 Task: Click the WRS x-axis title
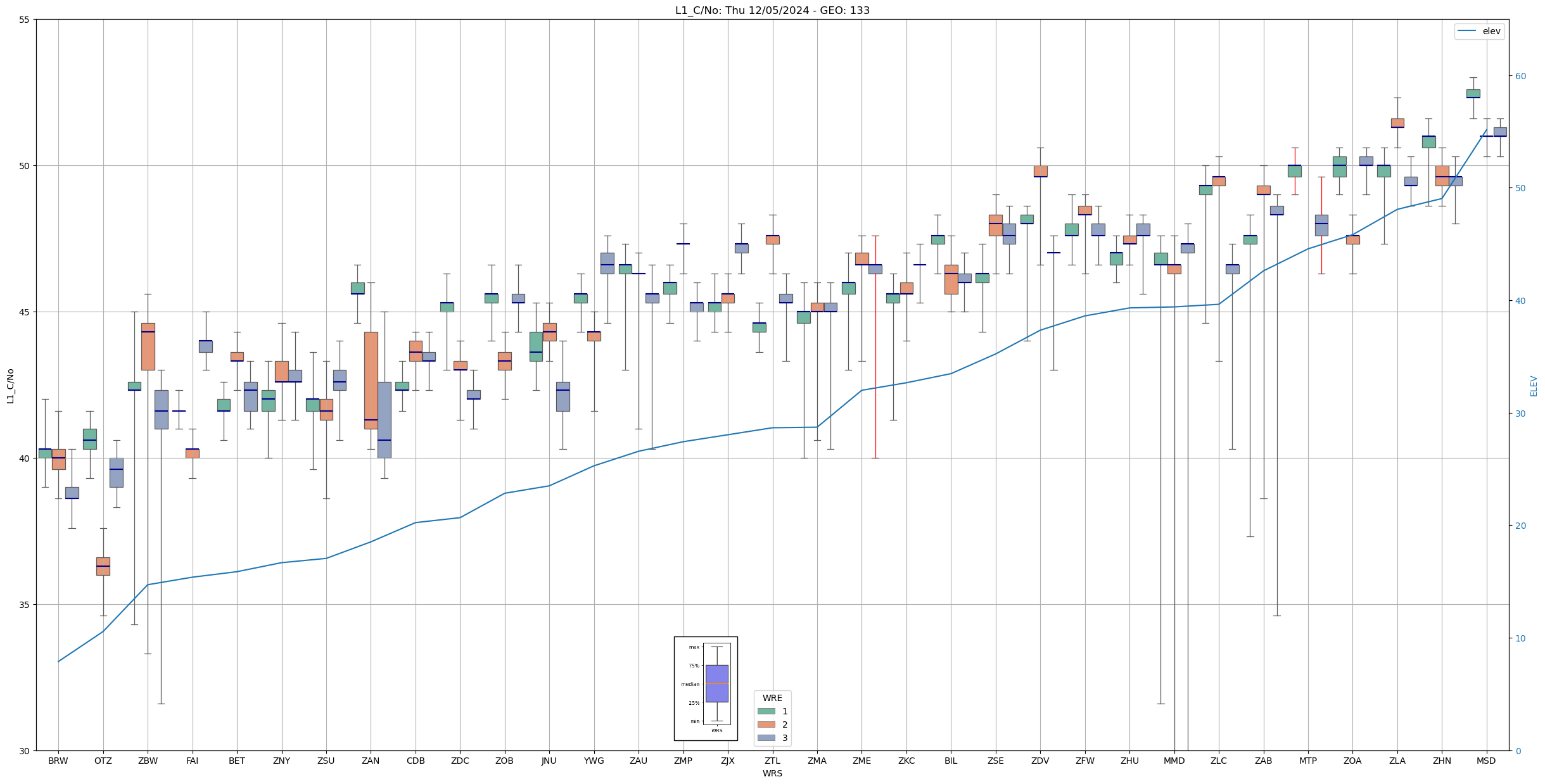772,773
